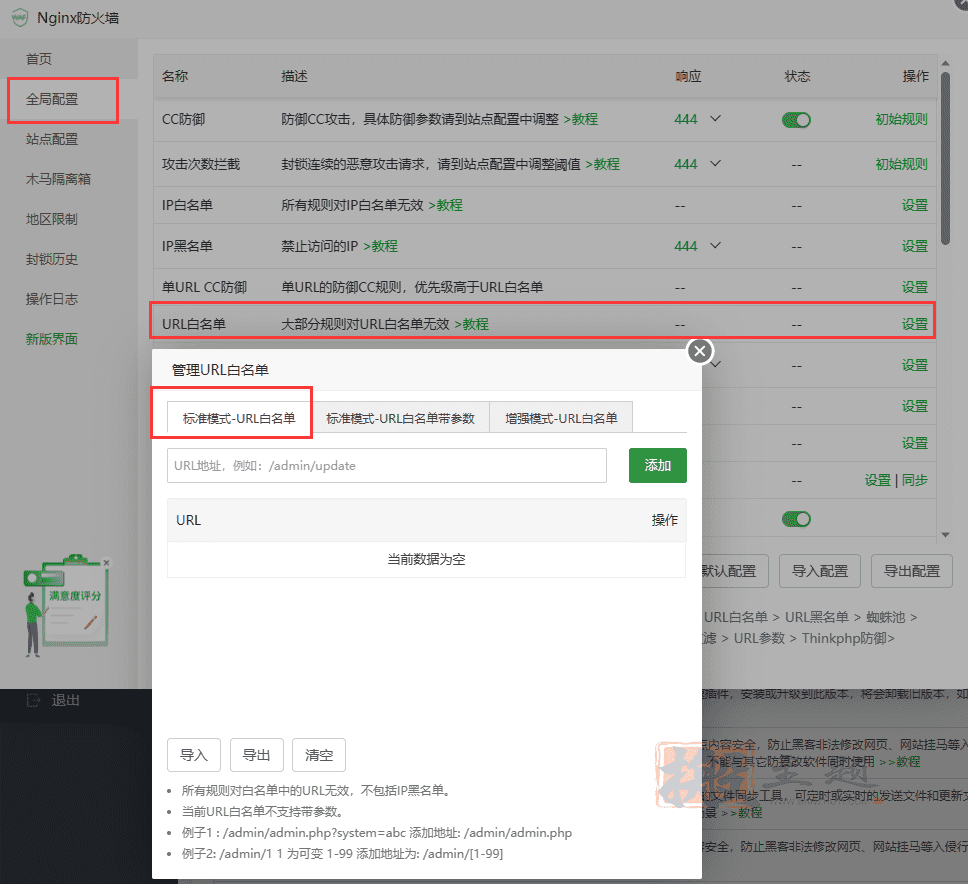Click the partially hidden 默认配置 button
This screenshot has height=884, width=968.
(x=735, y=571)
